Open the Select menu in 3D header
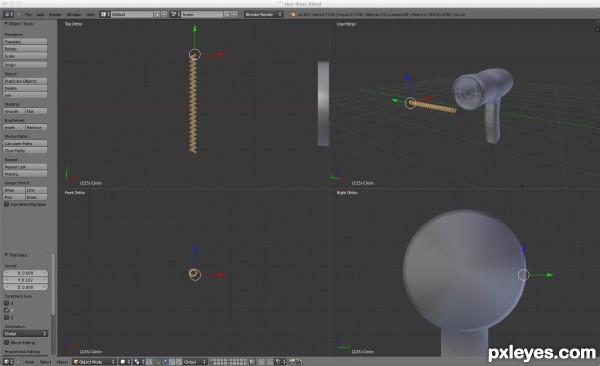The height and width of the screenshot is (366, 600). click(x=45, y=361)
